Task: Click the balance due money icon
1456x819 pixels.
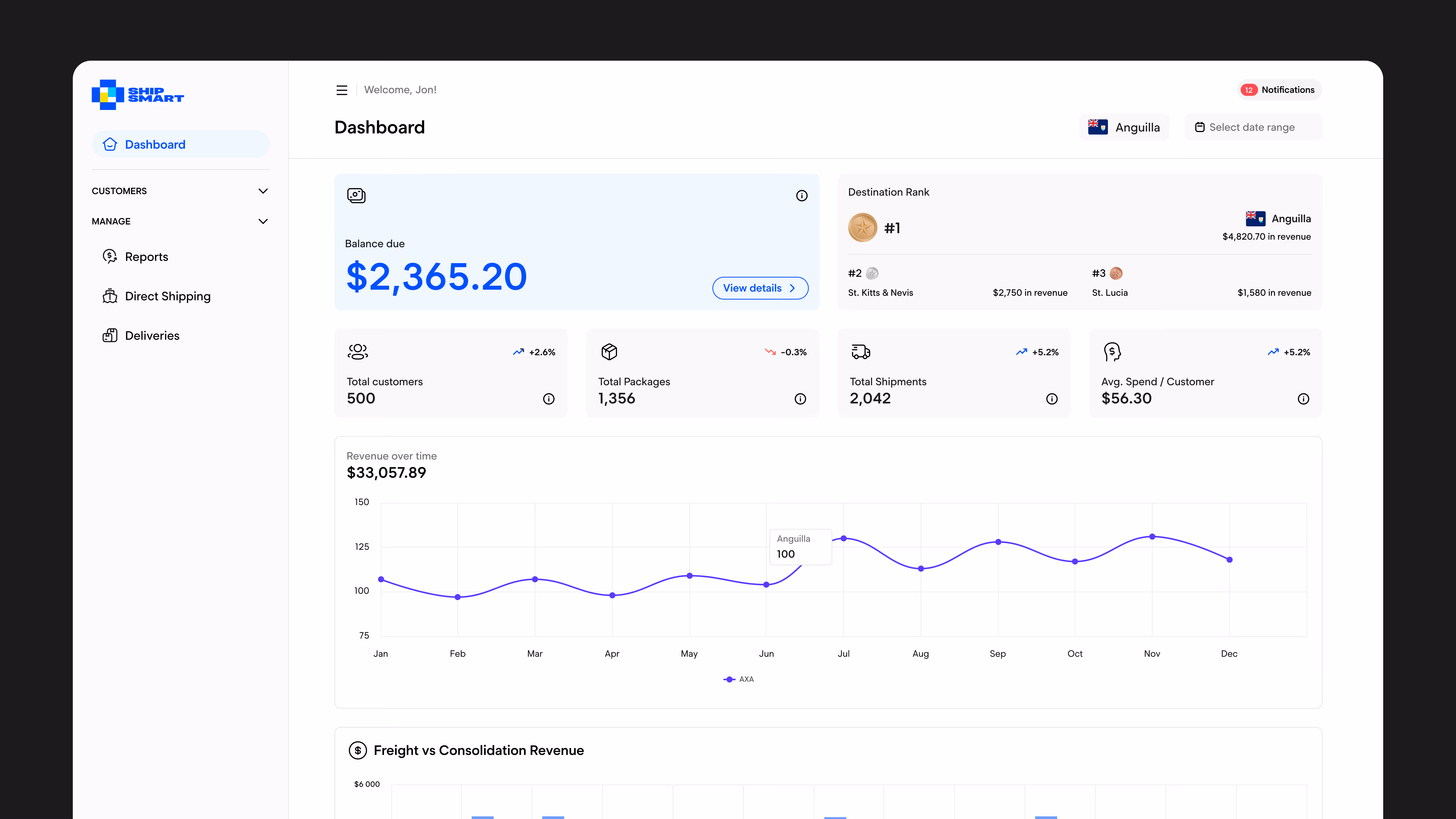Action: click(x=356, y=196)
